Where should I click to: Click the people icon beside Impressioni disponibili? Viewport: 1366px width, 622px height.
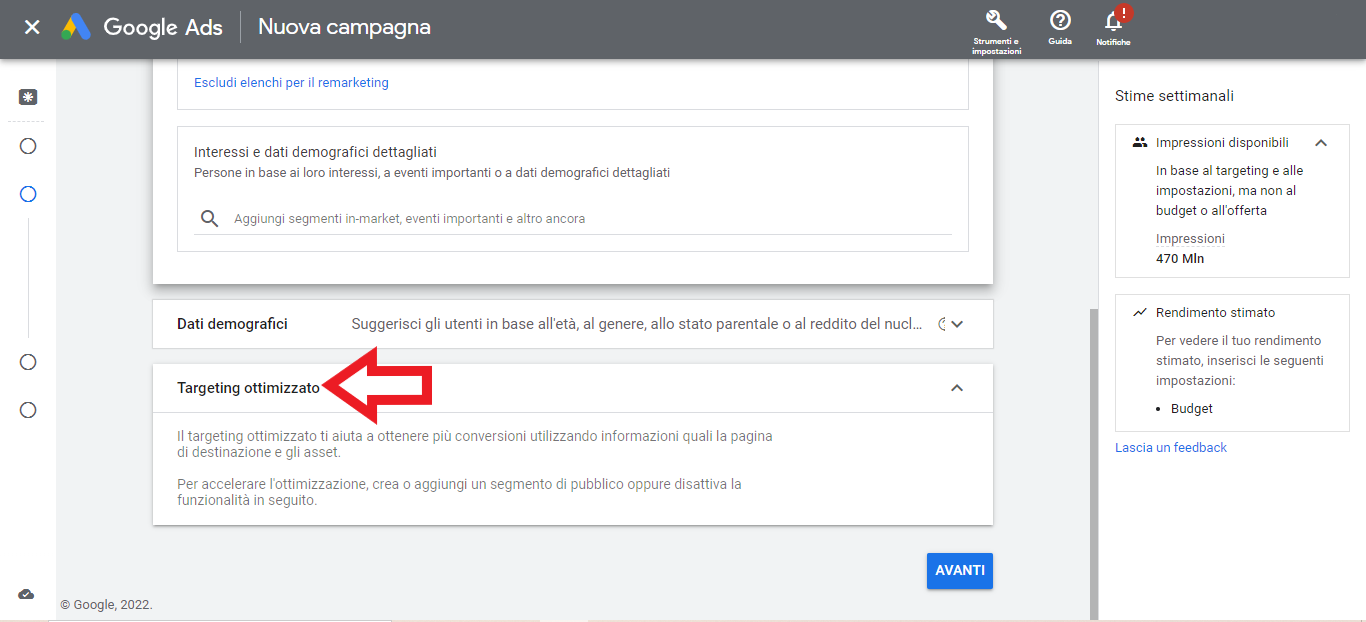(x=1139, y=143)
